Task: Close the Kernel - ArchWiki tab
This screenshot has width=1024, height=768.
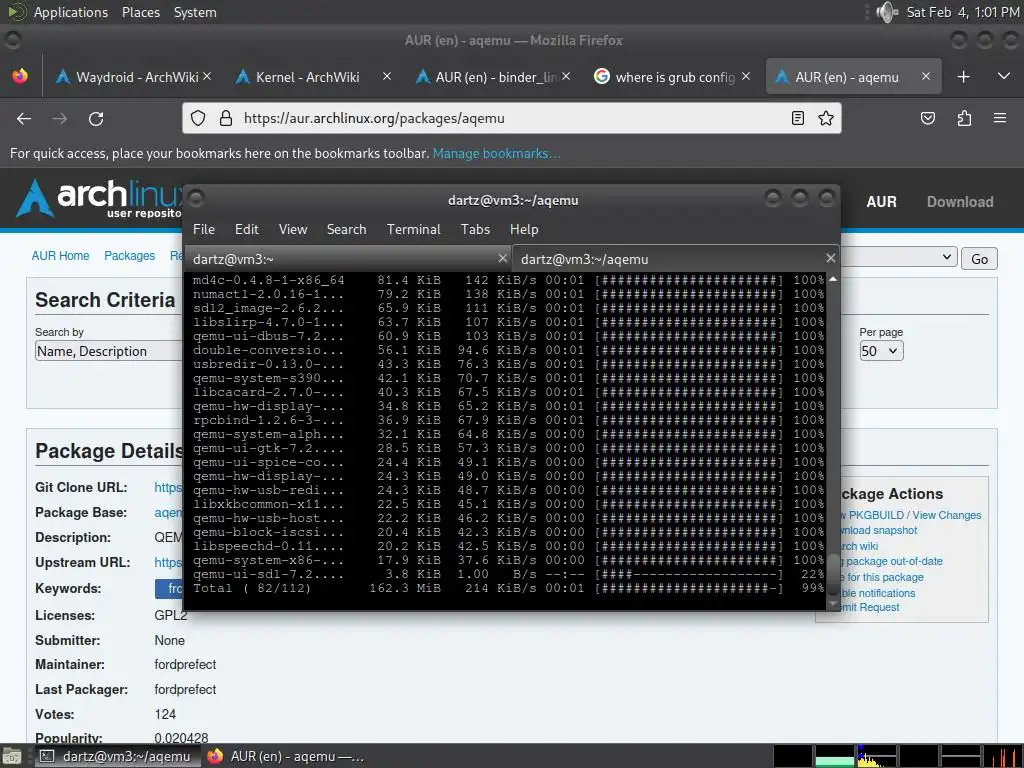Action: coord(387,76)
